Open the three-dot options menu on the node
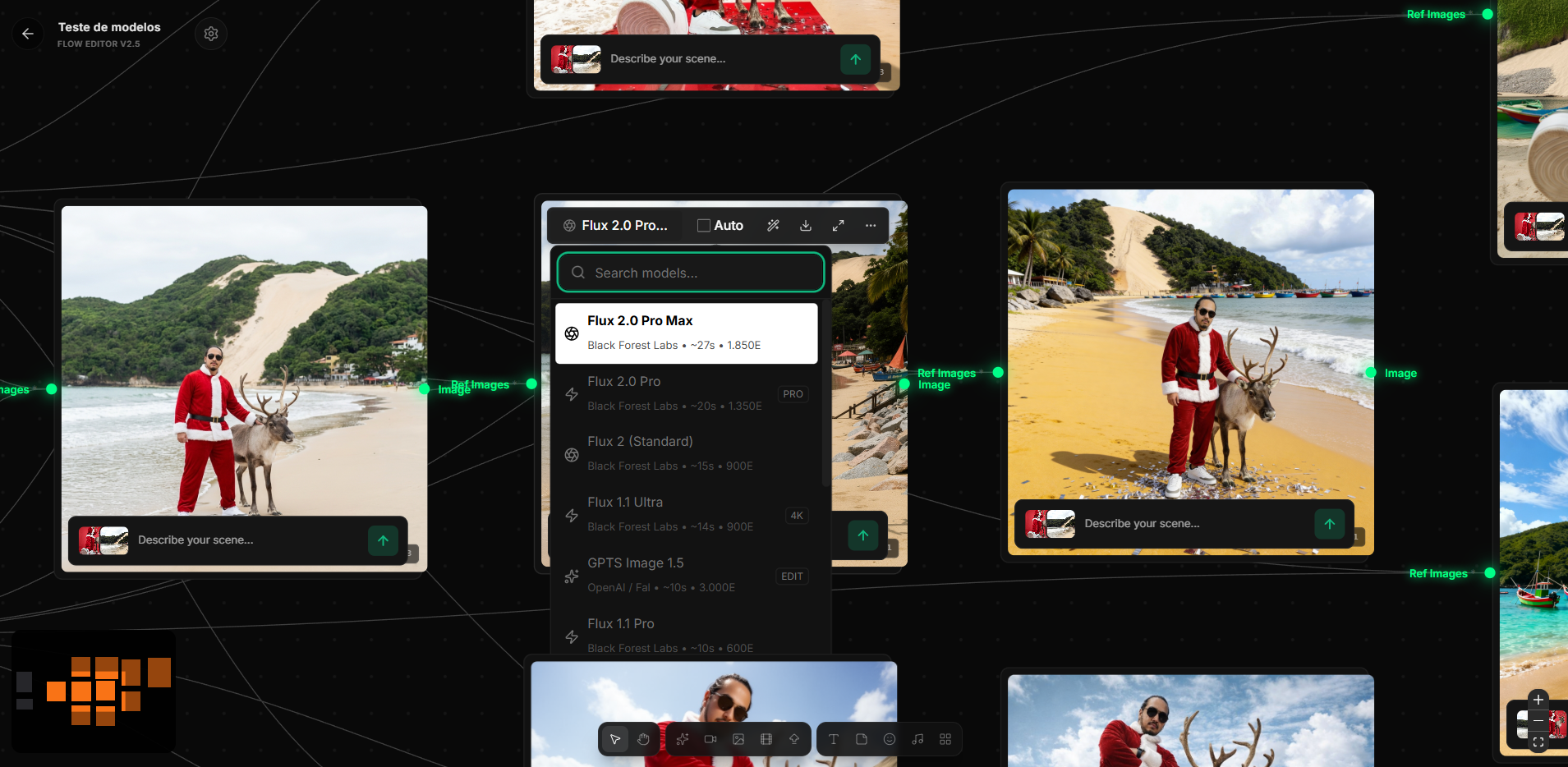Screen dimensions: 1568x767 pos(870,225)
